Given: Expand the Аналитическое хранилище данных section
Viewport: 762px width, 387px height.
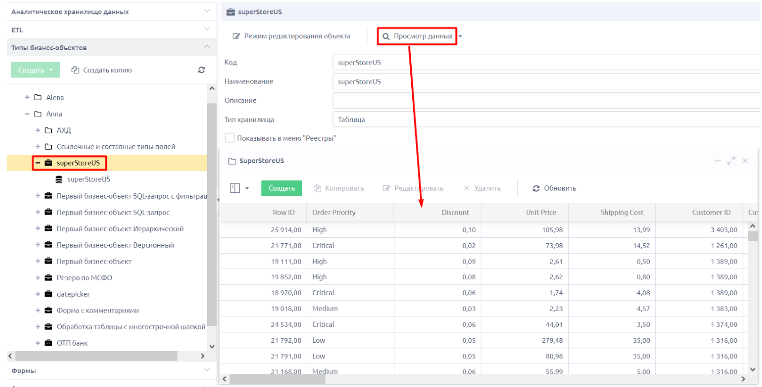Looking at the screenshot, I should 207,11.
